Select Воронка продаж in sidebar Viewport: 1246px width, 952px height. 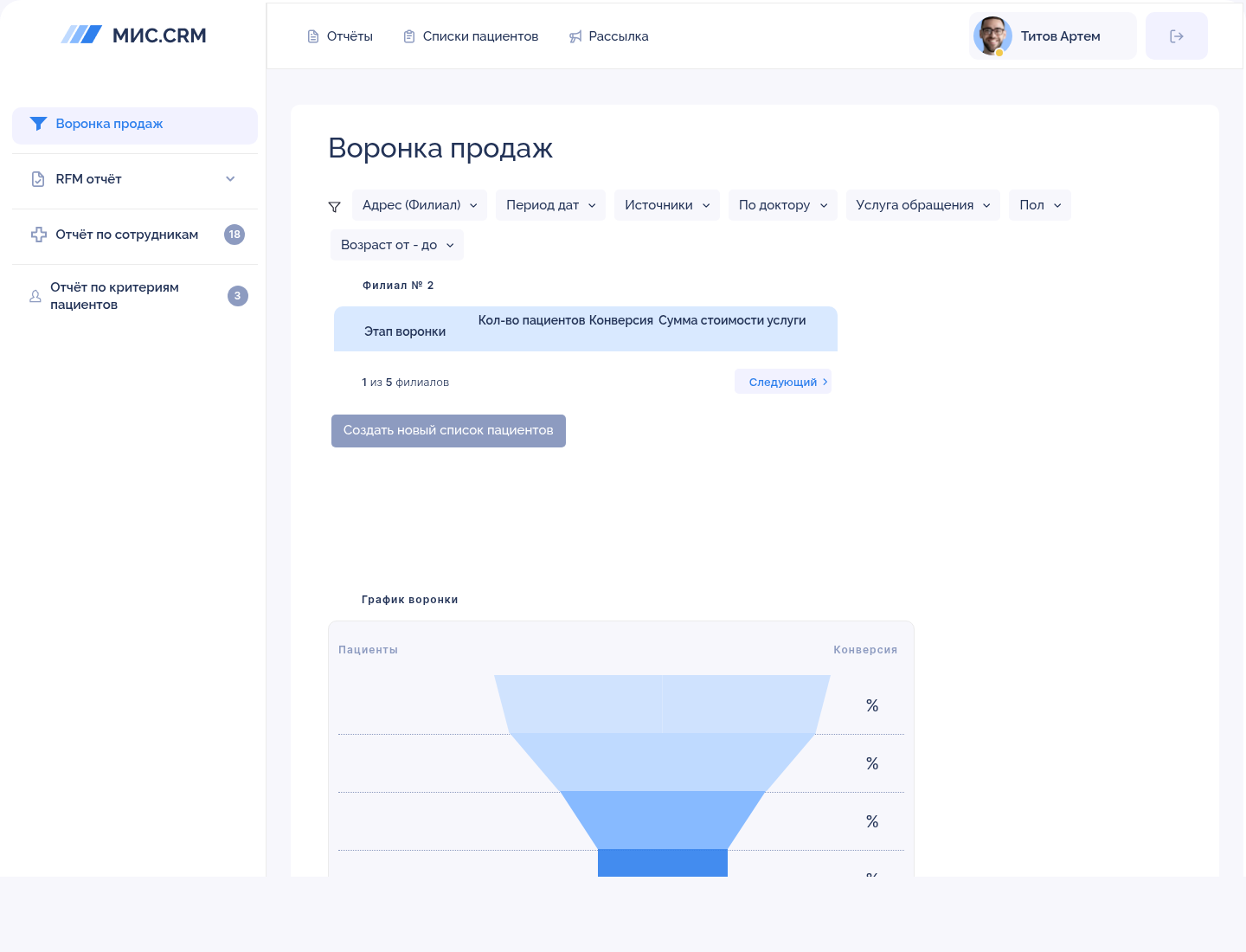coord(135,125)
